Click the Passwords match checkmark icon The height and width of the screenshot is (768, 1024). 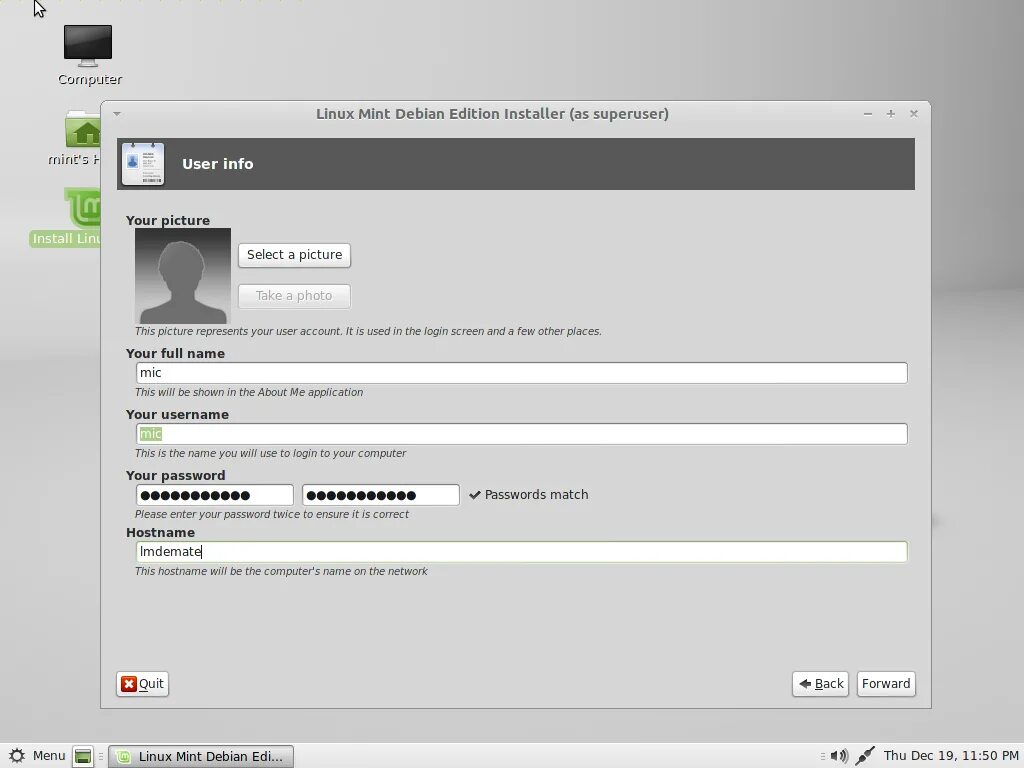(x=475, y=495)
